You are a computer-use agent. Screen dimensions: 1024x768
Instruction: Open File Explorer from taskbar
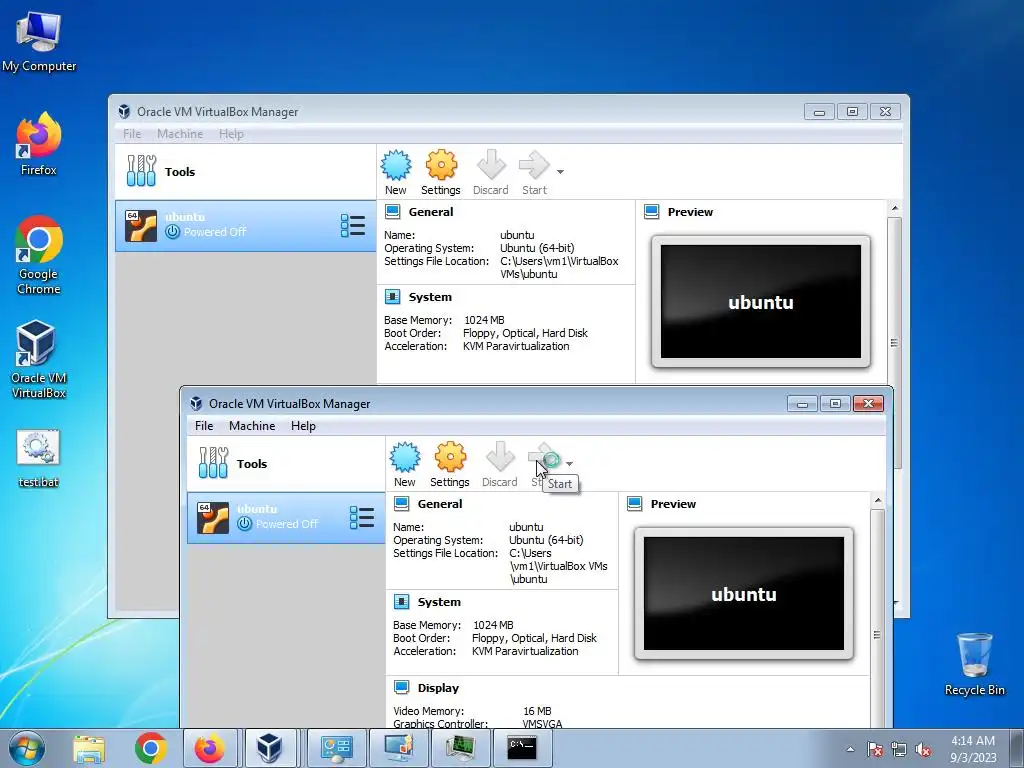(x=89, y=748)
